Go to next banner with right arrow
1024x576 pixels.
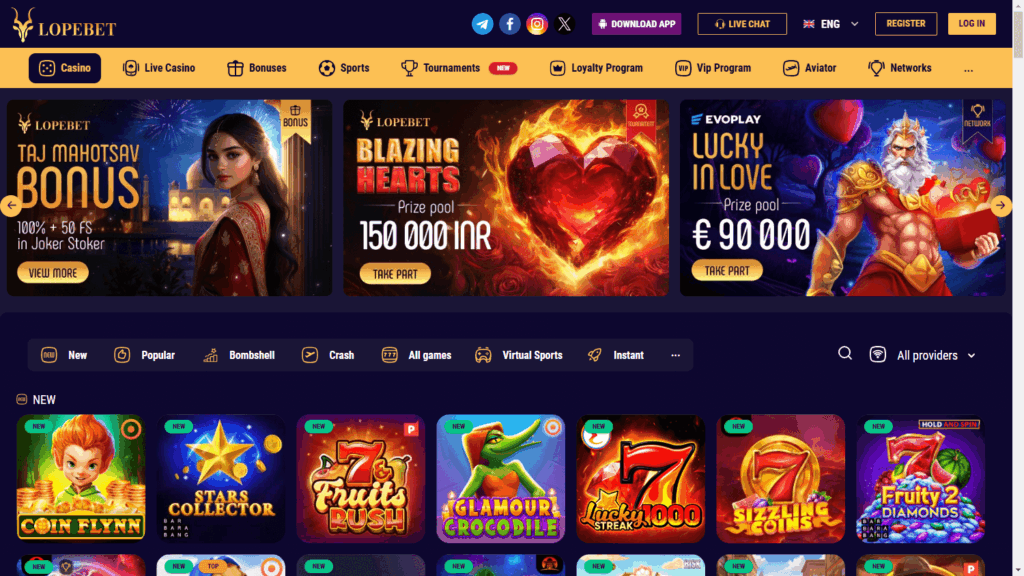click(x=1000, y=205)
